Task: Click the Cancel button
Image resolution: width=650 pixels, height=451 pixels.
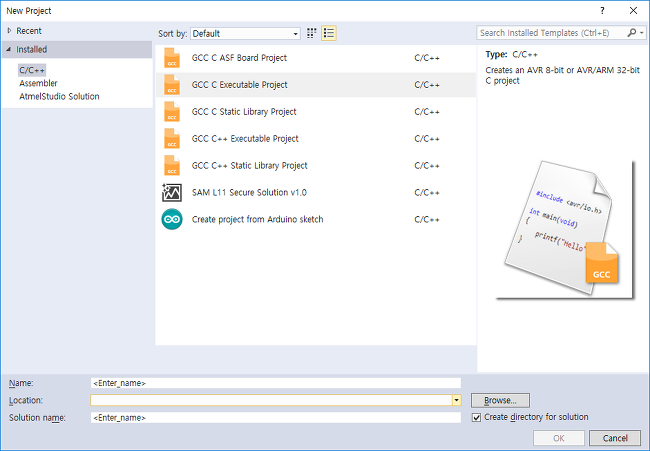Action: pos(615,438)
